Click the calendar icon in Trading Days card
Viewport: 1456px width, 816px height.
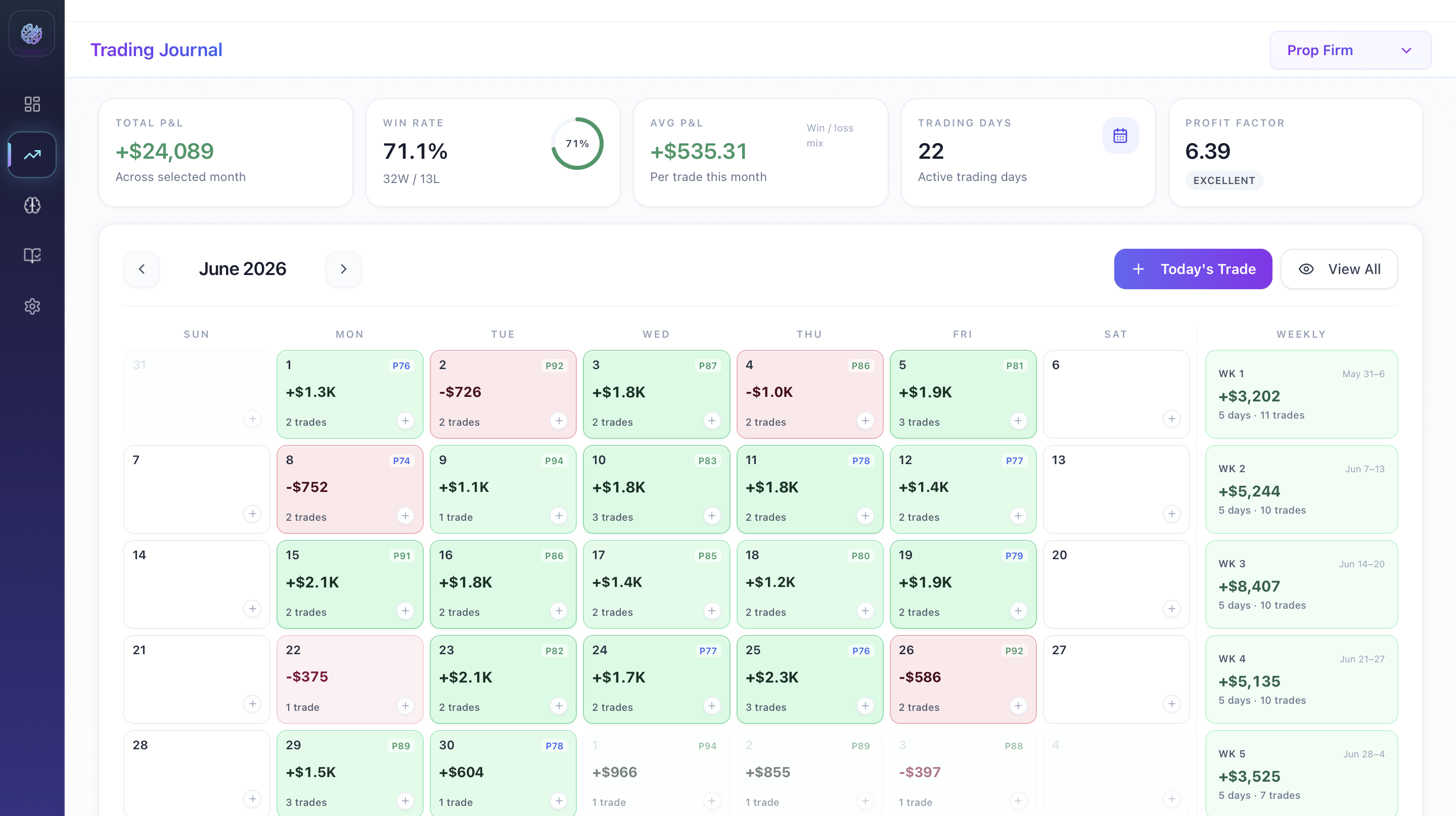(x=1120, y=135)
